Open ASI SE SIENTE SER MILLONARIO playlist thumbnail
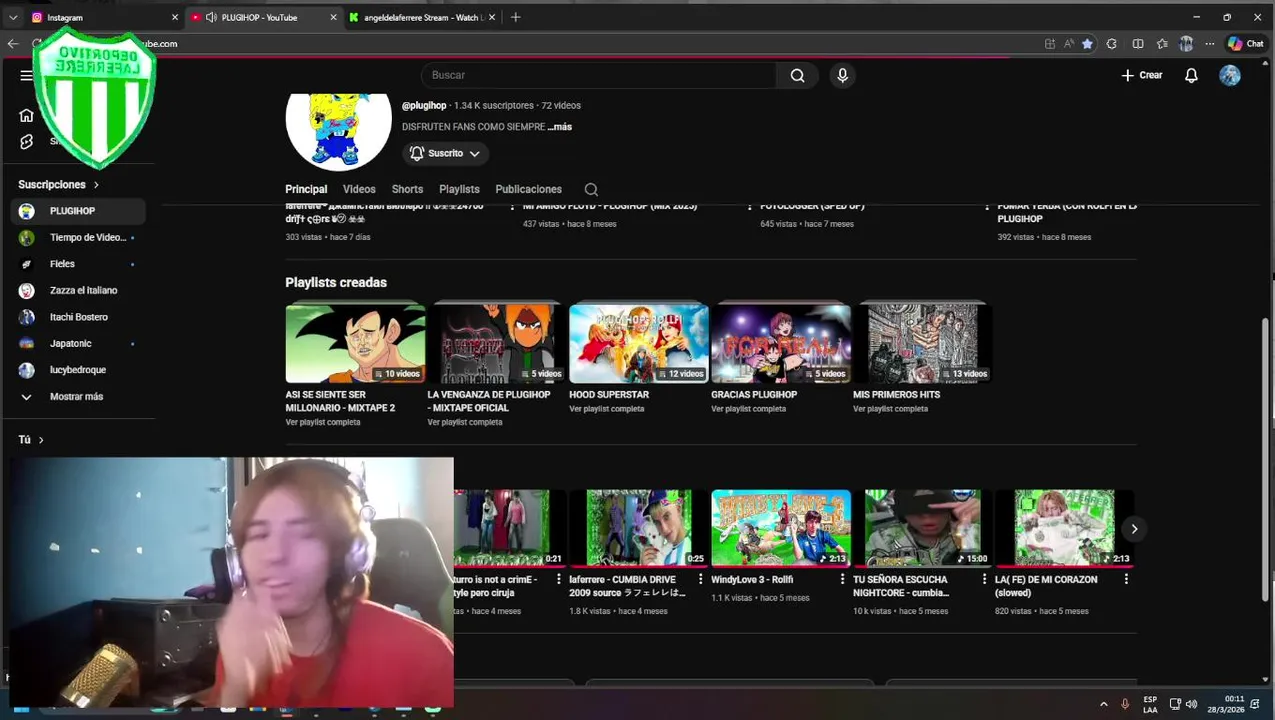Viewport: 1275px width, 720px height. point(355,343)
